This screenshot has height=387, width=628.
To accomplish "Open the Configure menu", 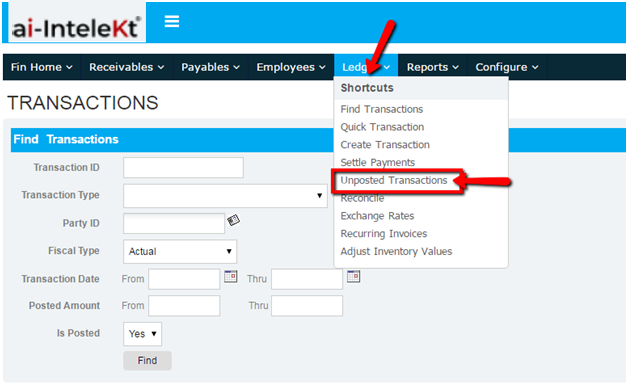I will [507, 67].
